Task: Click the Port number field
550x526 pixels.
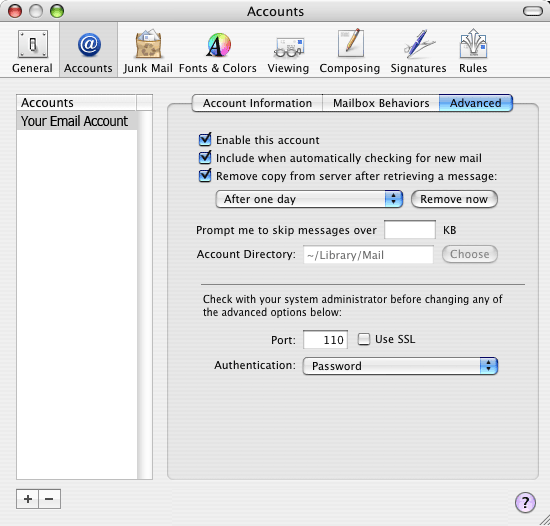Action: click(326, 339)
